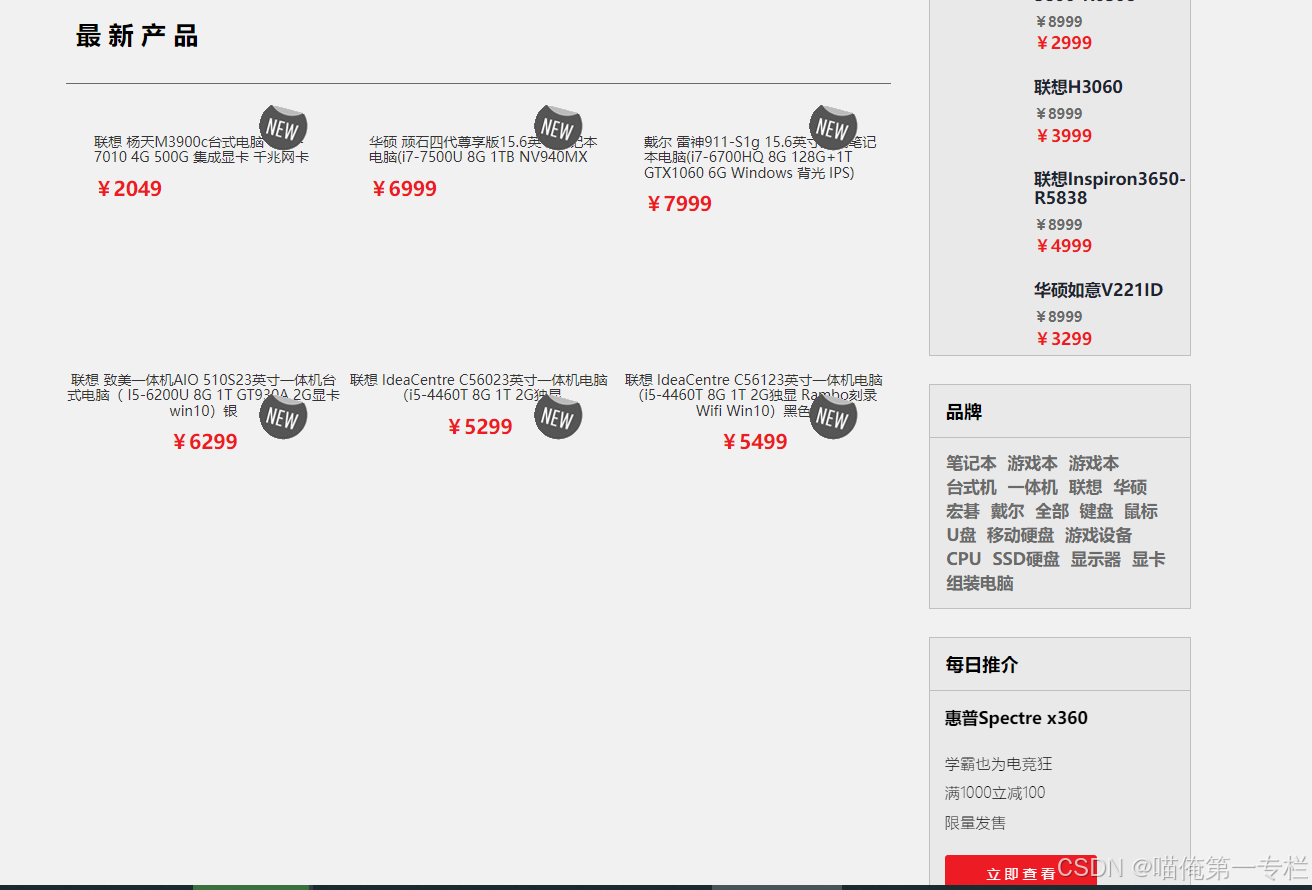Click sidebar sale price ¥3299
This screenshot has height=890, width=1312.
pos(1063,339)
